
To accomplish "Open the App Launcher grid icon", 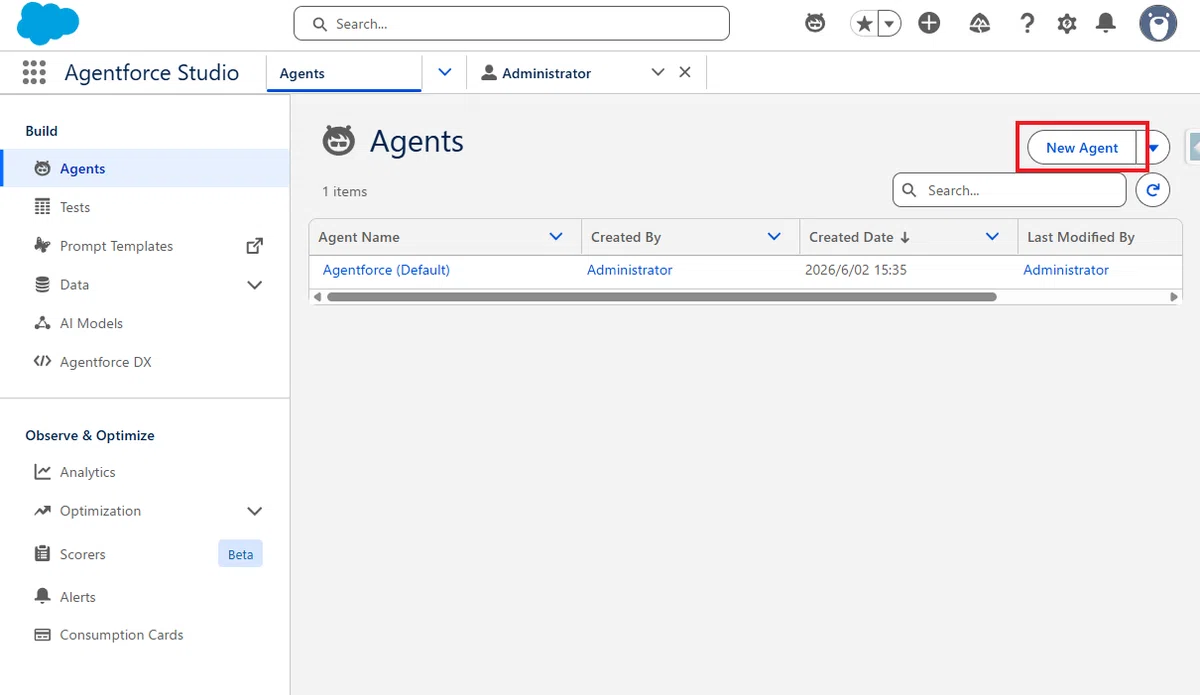I will (34, 73).
